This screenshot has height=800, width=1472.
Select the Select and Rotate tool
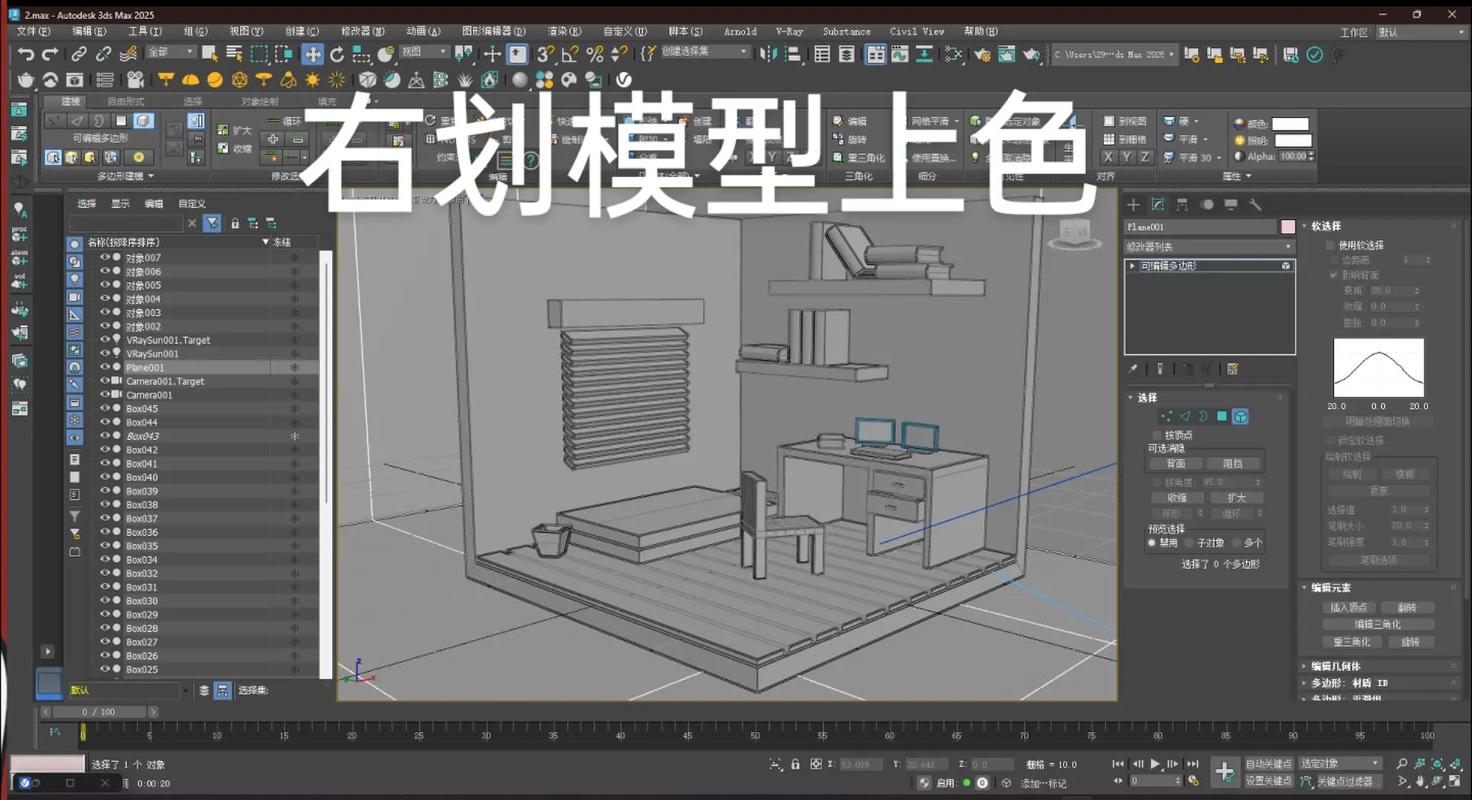click(338, 54)
